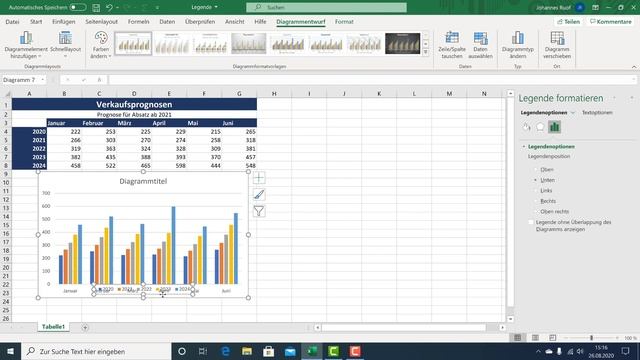The height and width of the screenshot is (360, 640).
Task: Click the save disk icon
Action: 96,7
